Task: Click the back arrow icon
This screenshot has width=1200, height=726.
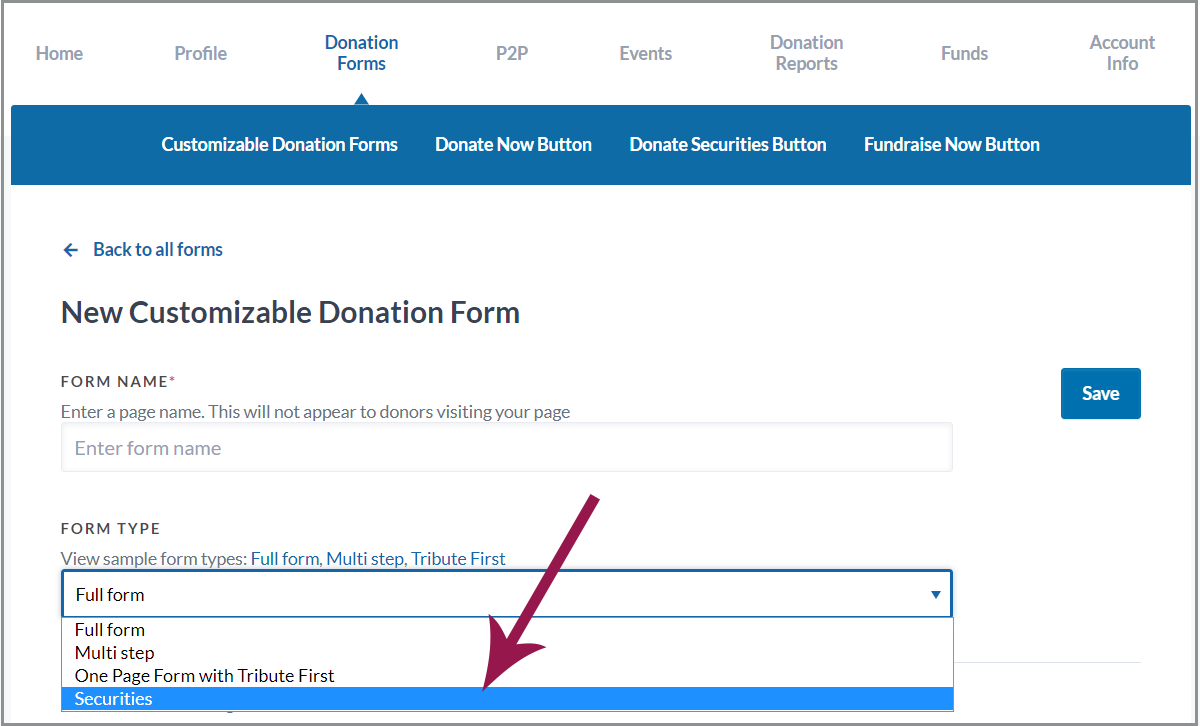Action: [70, 250]
